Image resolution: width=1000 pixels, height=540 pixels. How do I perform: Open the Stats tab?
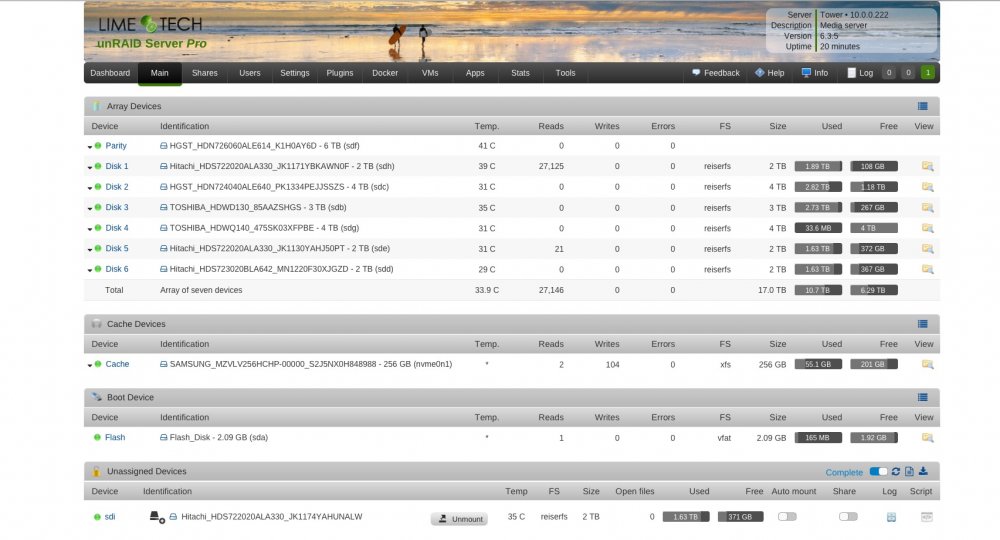pos(520,73)
